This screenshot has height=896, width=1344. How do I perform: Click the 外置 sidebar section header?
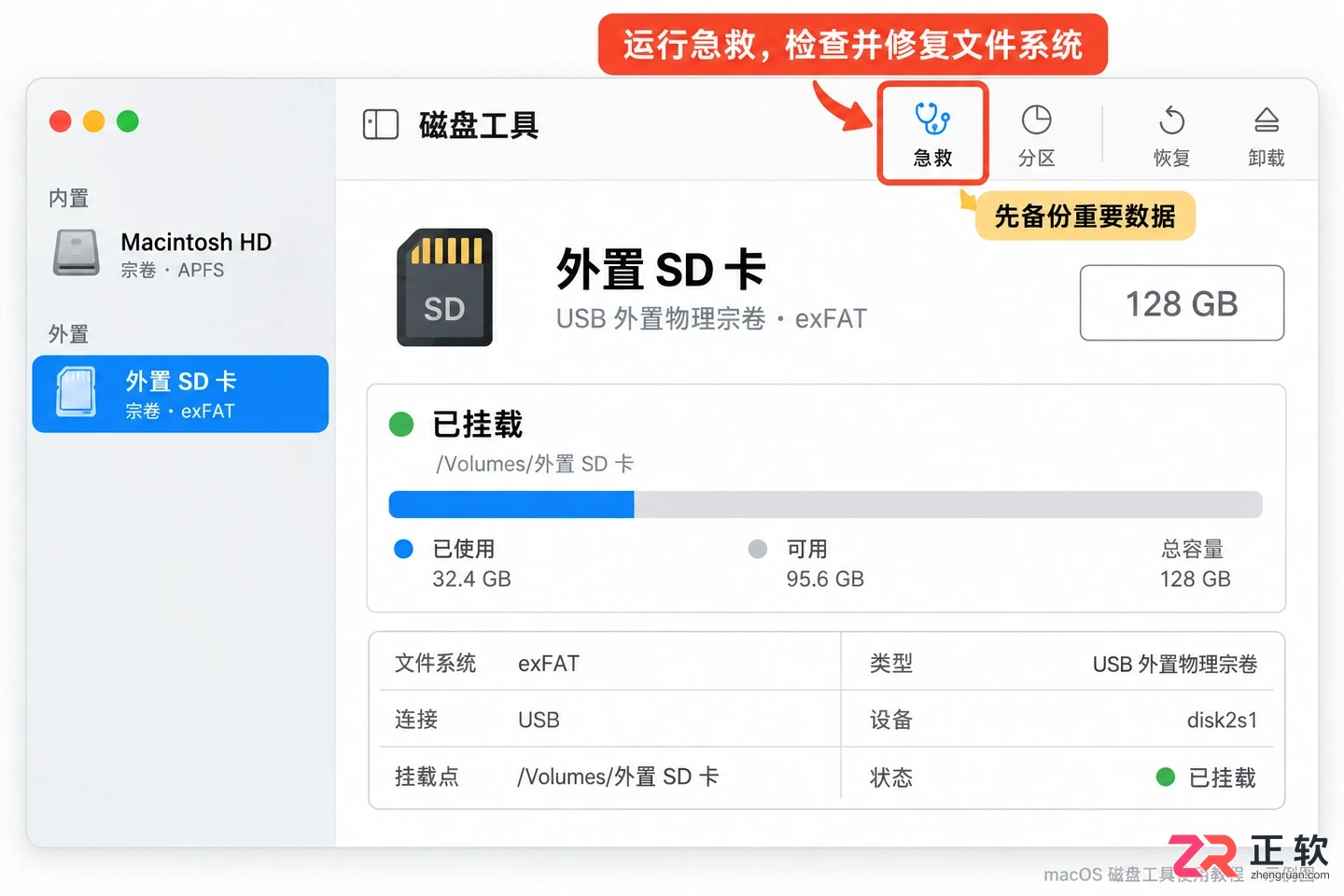[69, 334]
